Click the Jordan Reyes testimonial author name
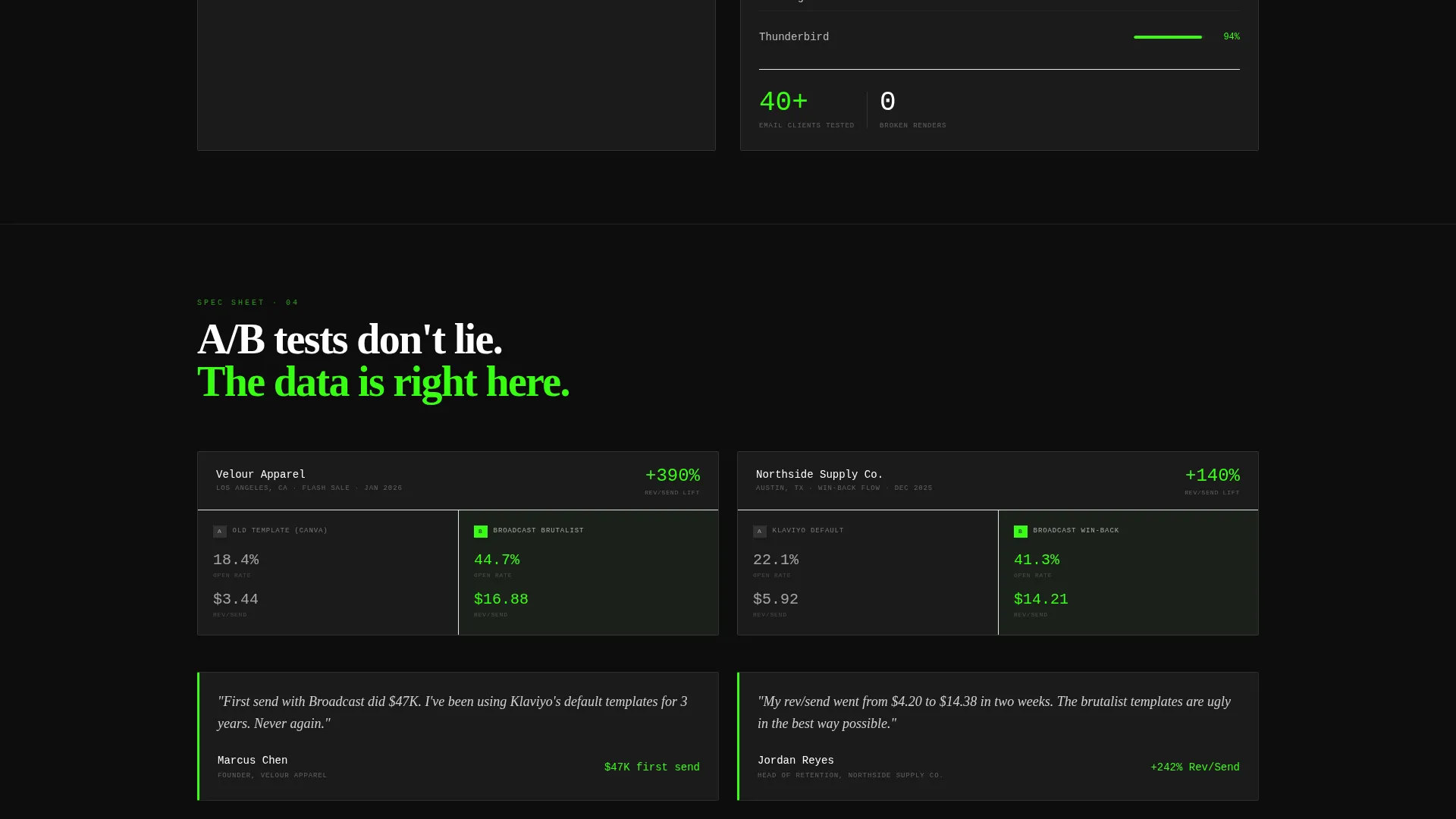The width and height of the screenshot is (1456, 819). tap(795, 761)
